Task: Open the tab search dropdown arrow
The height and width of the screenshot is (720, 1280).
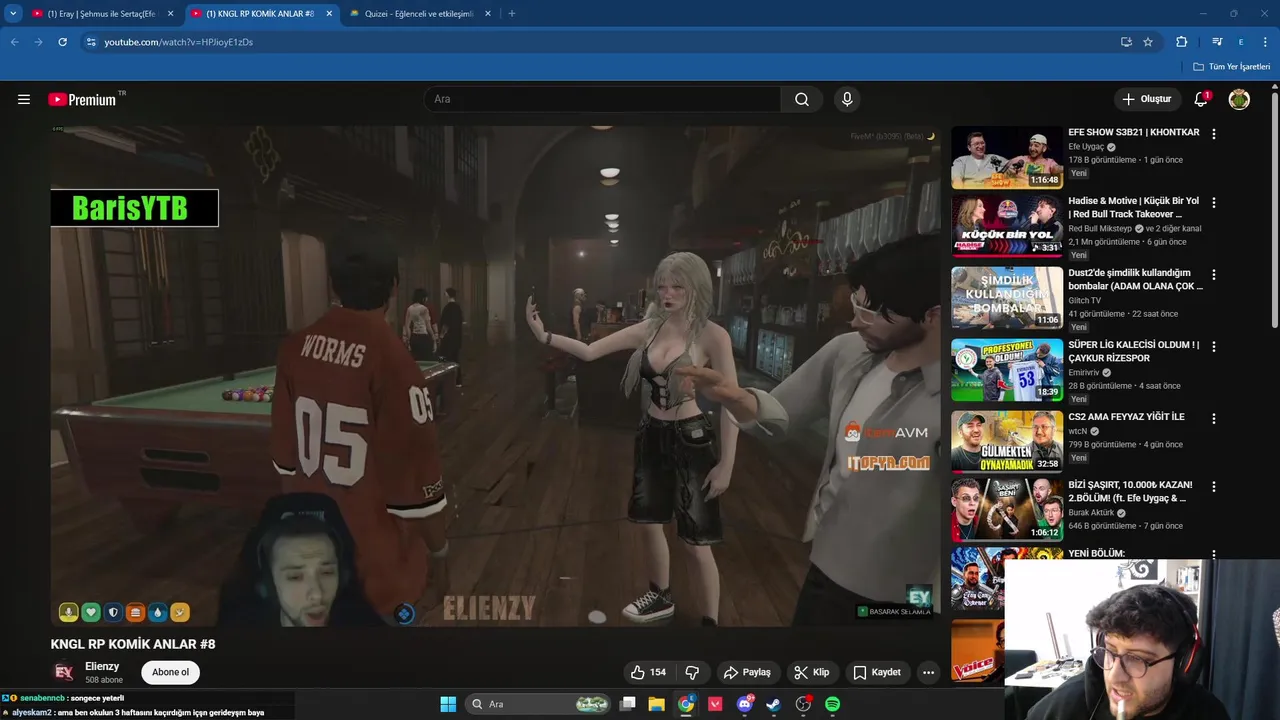Action: pyautogui.click(x=13, y=14)
